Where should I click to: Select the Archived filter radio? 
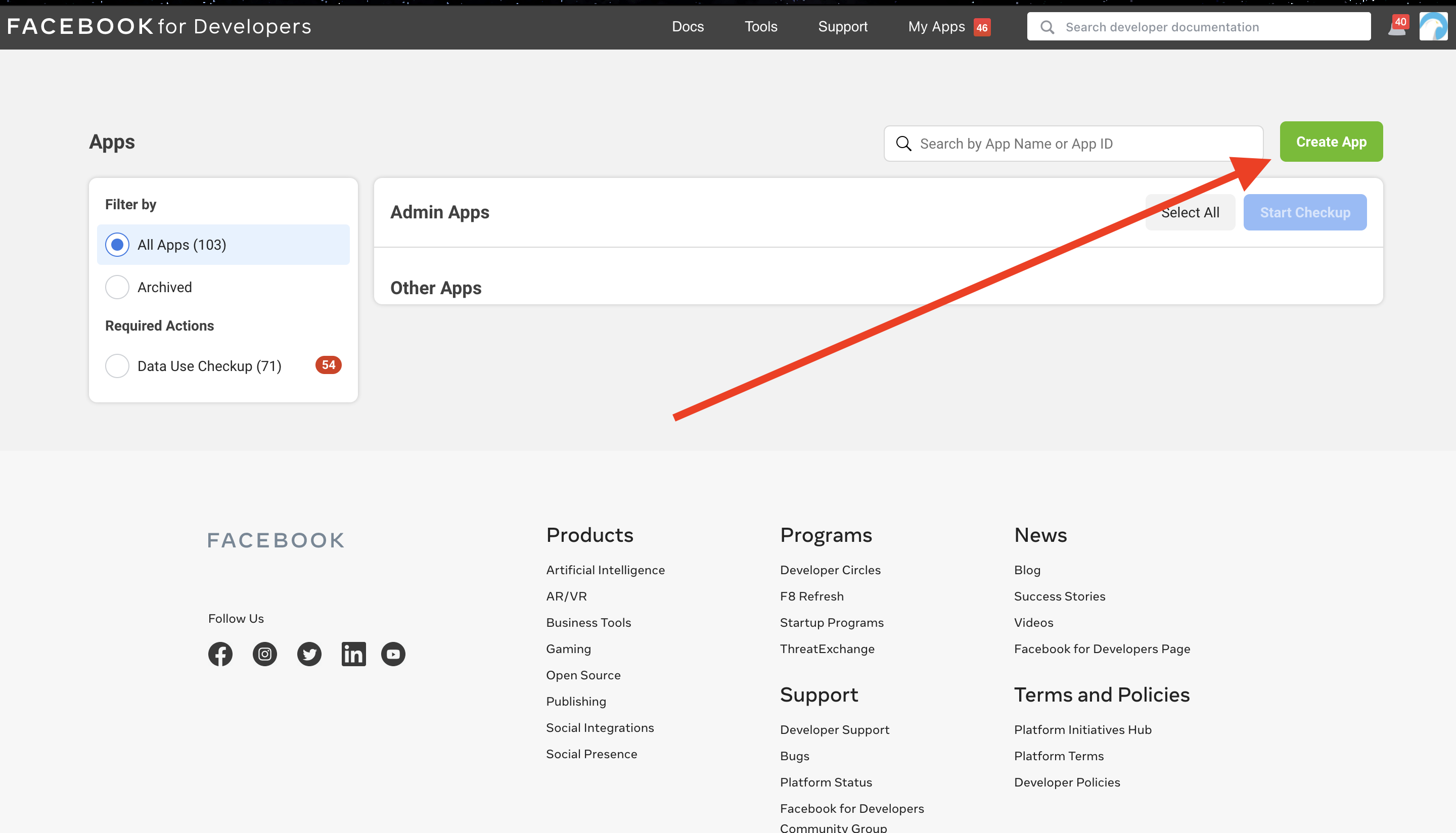[117, 287]
